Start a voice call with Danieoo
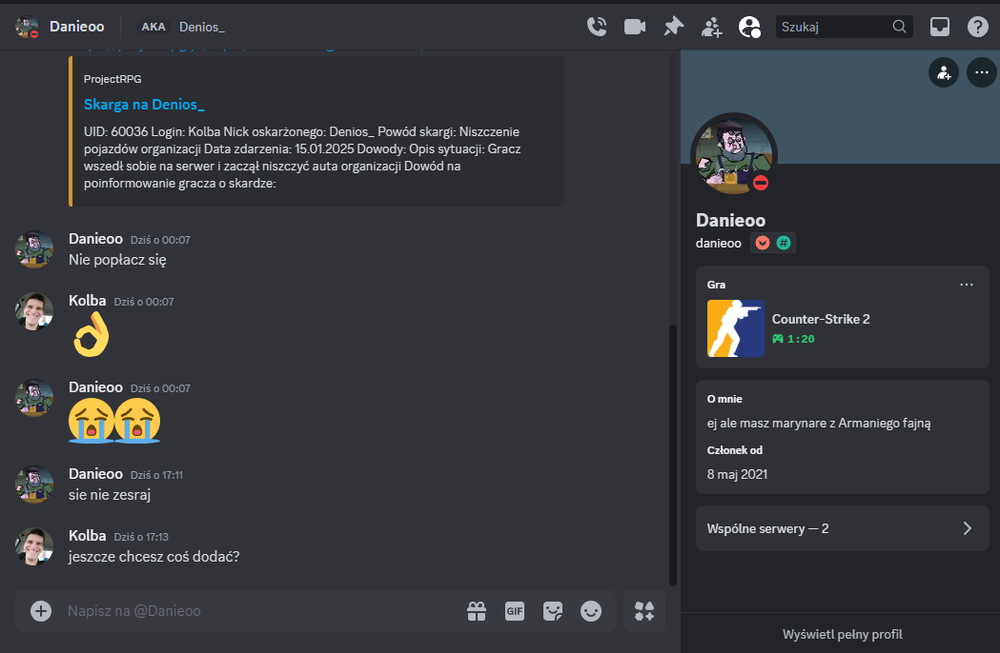 (596, 27)
